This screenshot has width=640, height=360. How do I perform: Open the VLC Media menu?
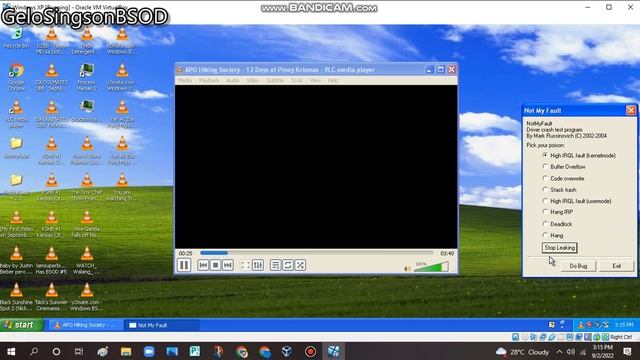tap(185, 80)
